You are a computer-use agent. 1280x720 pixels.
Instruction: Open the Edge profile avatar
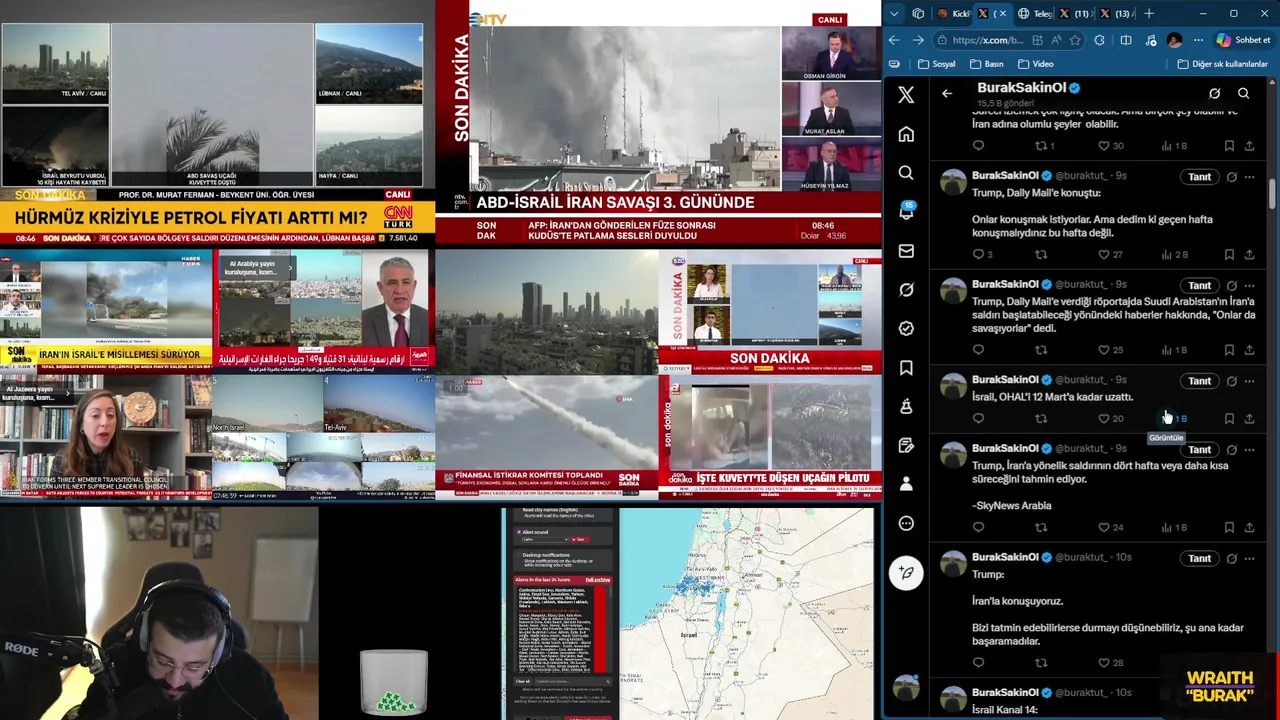tap(1174, 40)
